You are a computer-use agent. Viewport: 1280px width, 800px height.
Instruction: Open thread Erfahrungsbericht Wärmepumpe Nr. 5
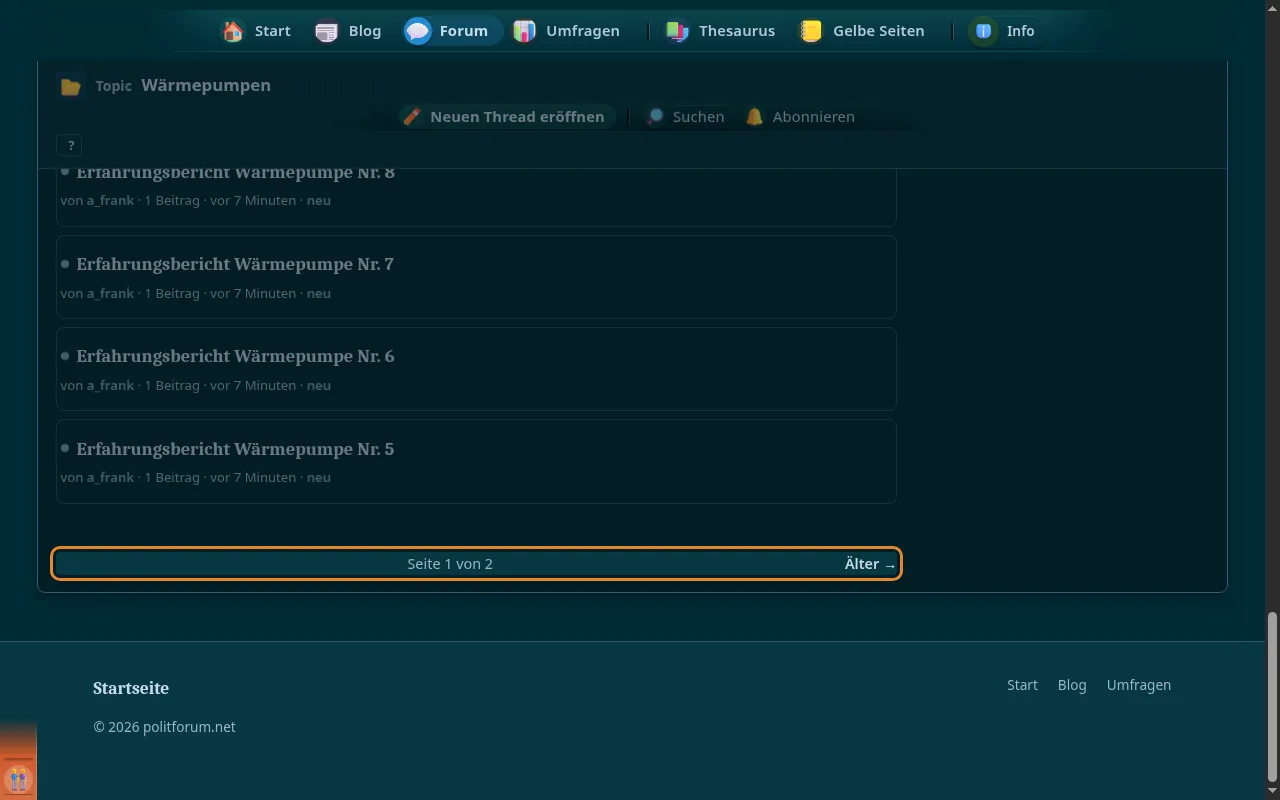pyautogui.click(x=235, y=449)
